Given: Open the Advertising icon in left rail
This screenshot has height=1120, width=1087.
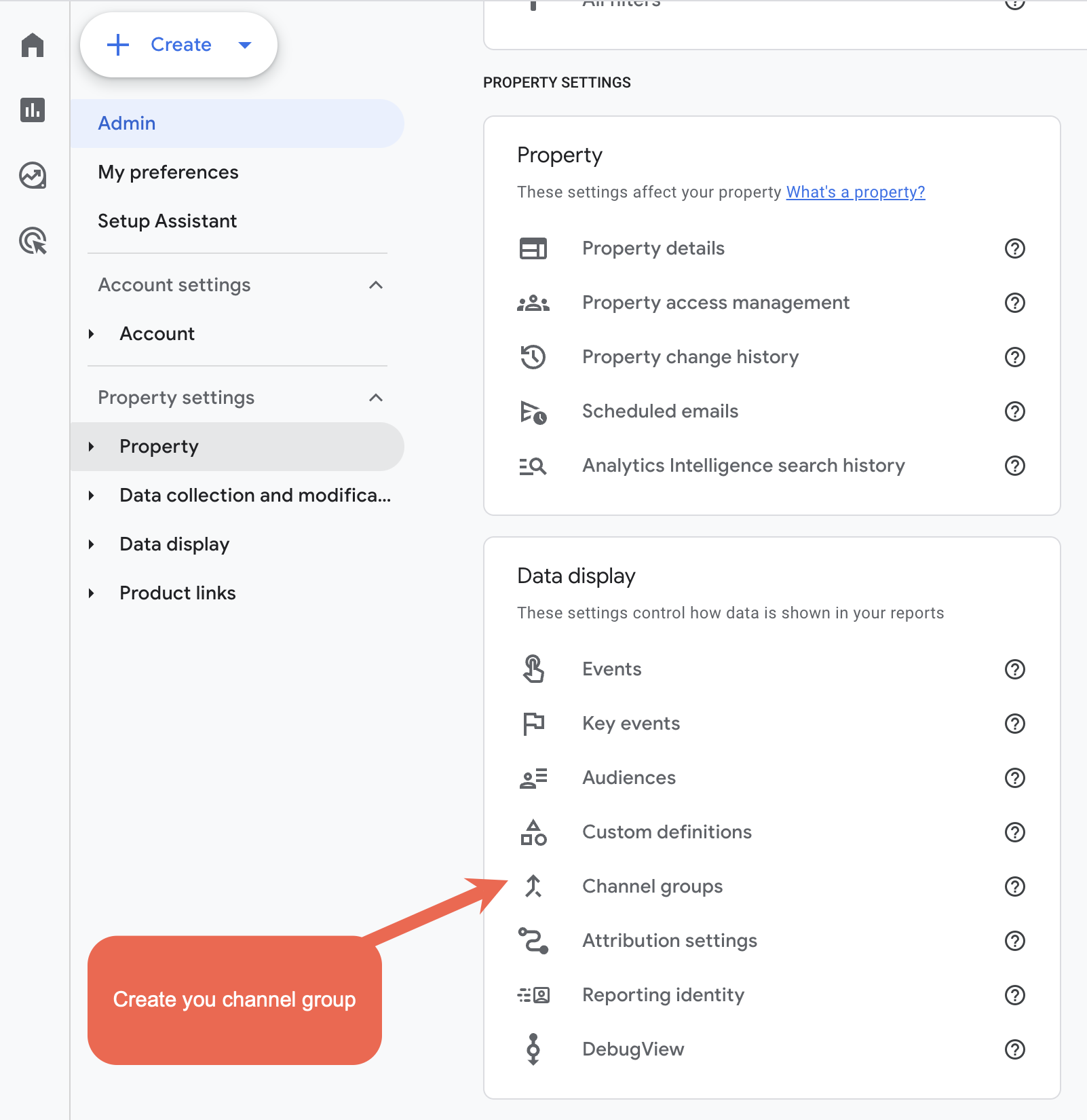Looking at the screenshot, I should click(x=33, y=240).
